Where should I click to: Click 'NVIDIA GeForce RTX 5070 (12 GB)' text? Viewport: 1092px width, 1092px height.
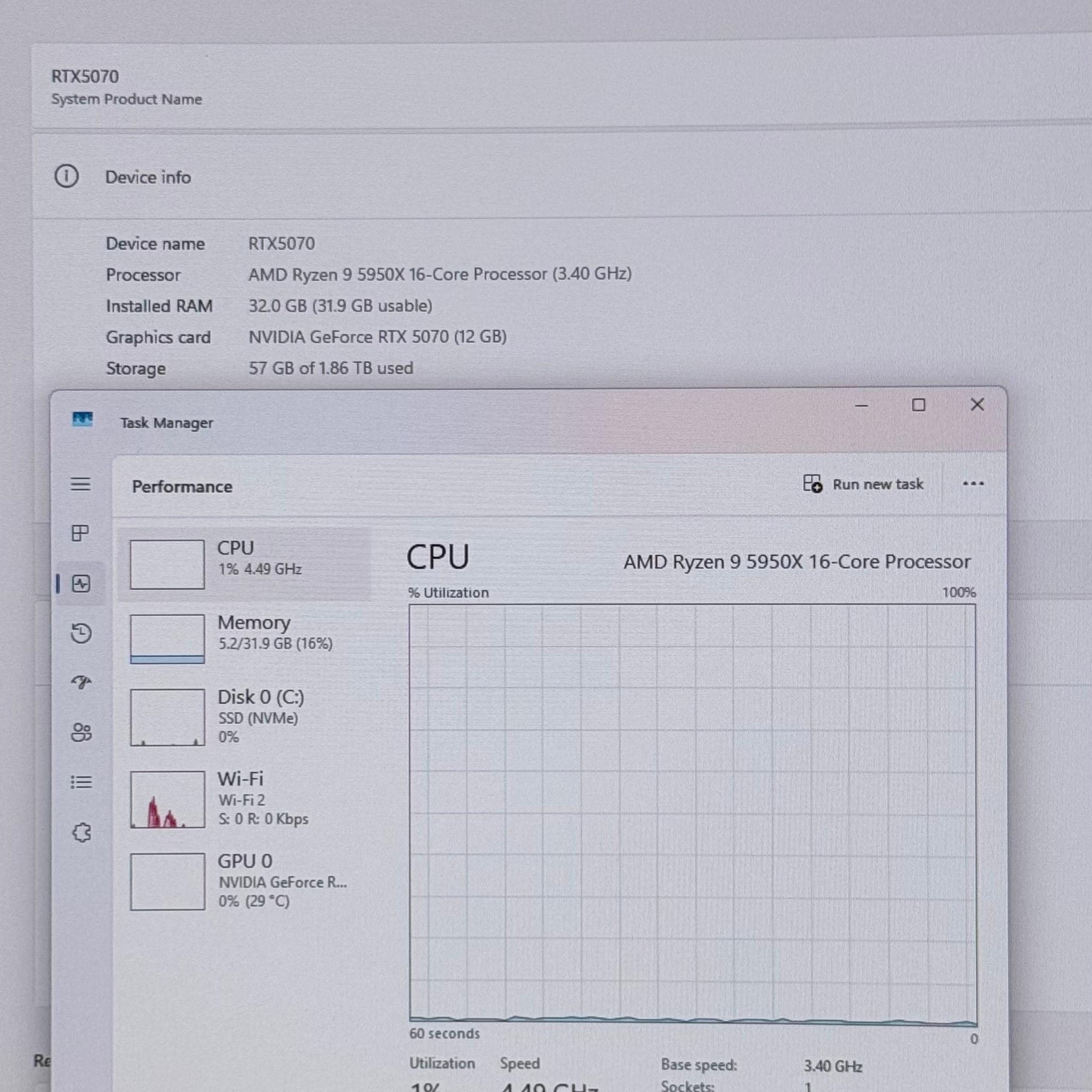(378, 337)
